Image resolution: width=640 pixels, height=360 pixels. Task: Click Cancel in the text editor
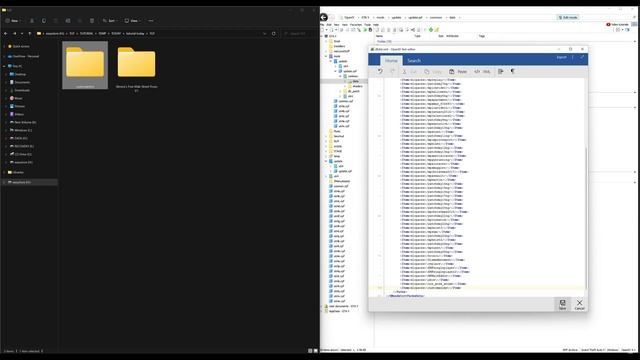(579, 304)
